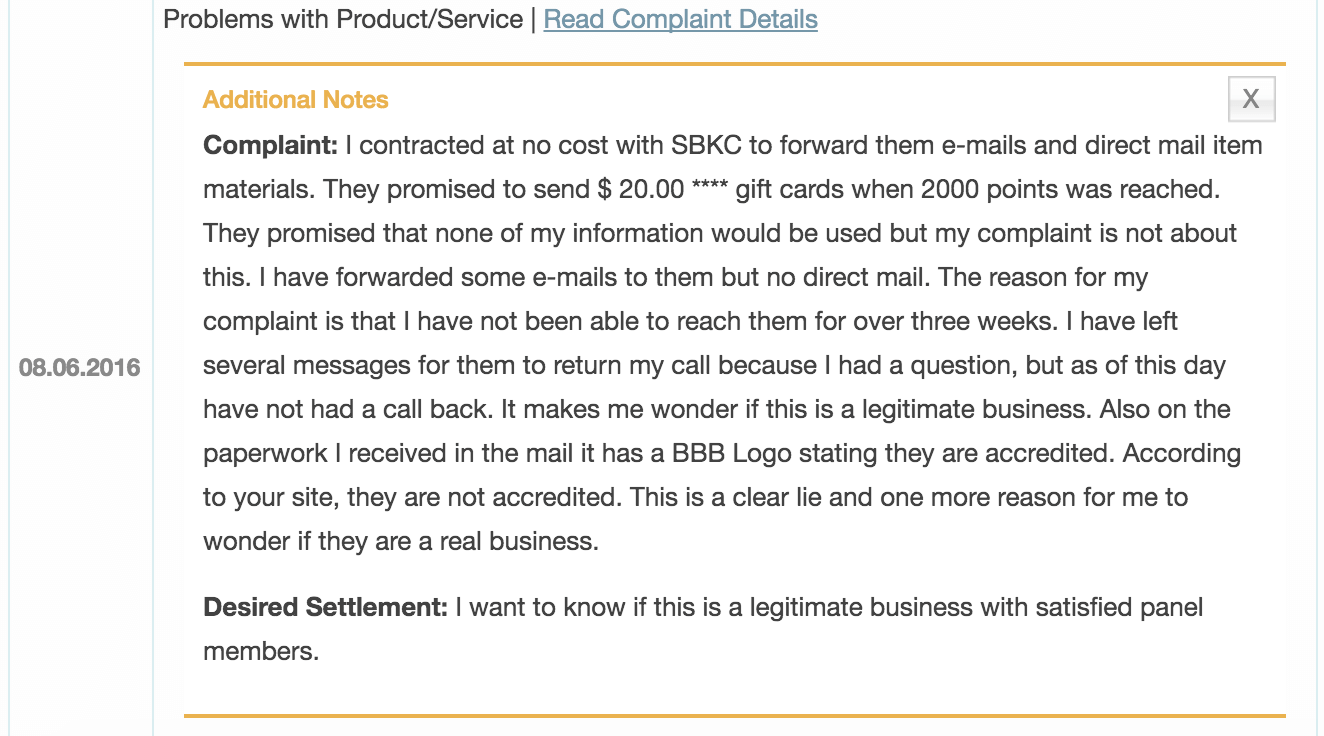
Task: Click the words 'wonder if they are a real business'
Action: point(401,542)
